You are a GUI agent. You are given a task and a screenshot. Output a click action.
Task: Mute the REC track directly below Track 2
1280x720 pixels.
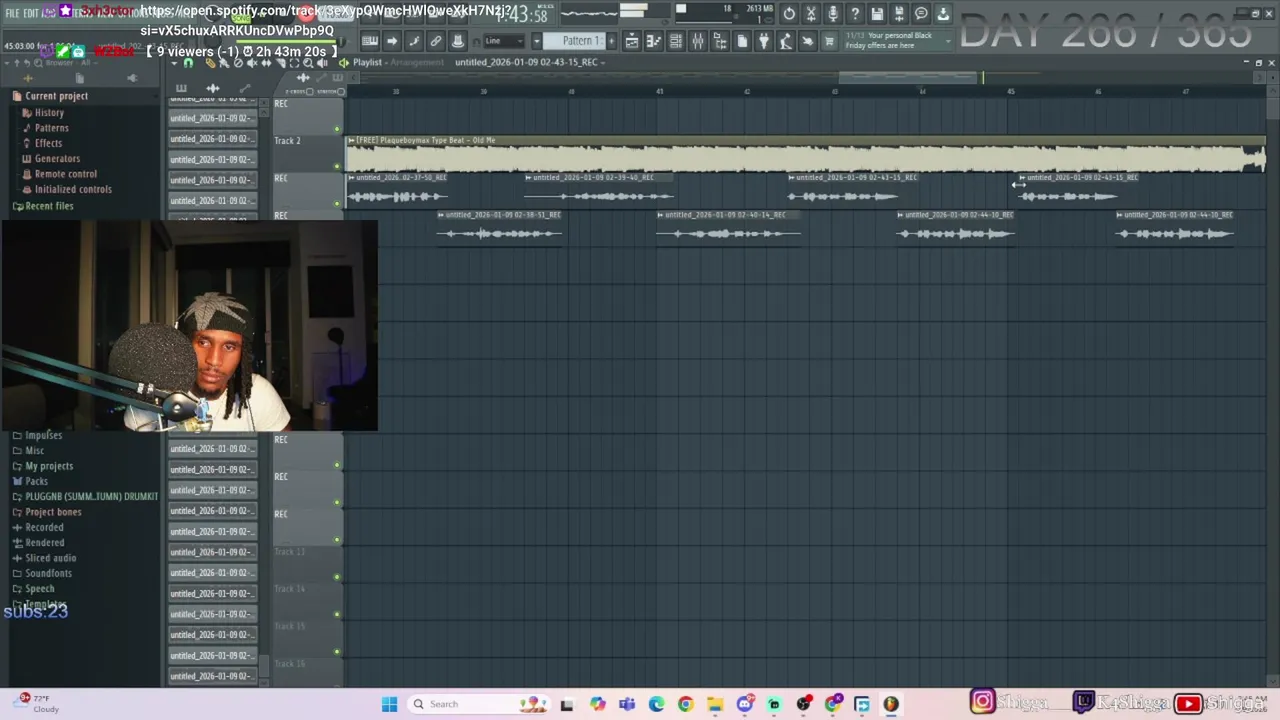337,203
